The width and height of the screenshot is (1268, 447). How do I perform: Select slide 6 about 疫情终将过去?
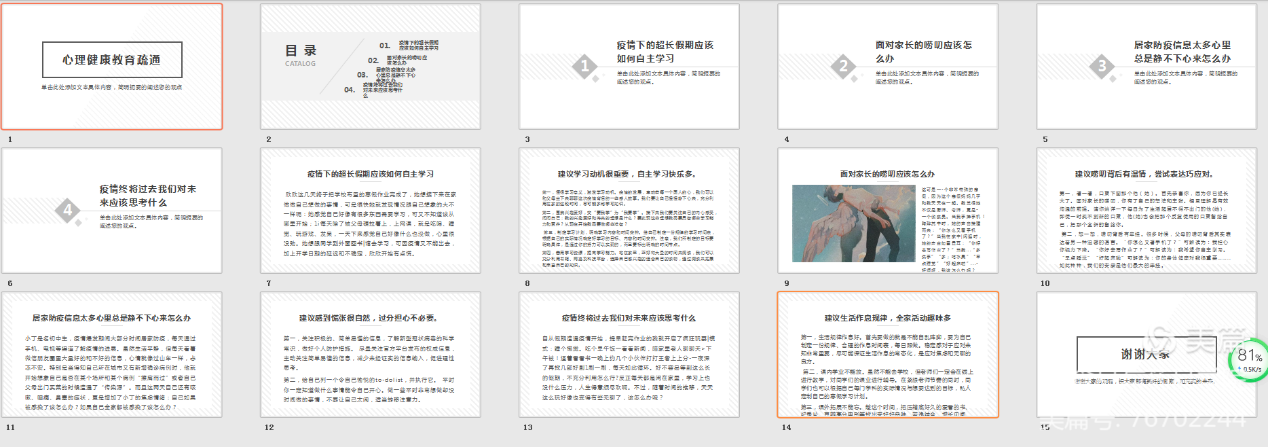point(112,210)
